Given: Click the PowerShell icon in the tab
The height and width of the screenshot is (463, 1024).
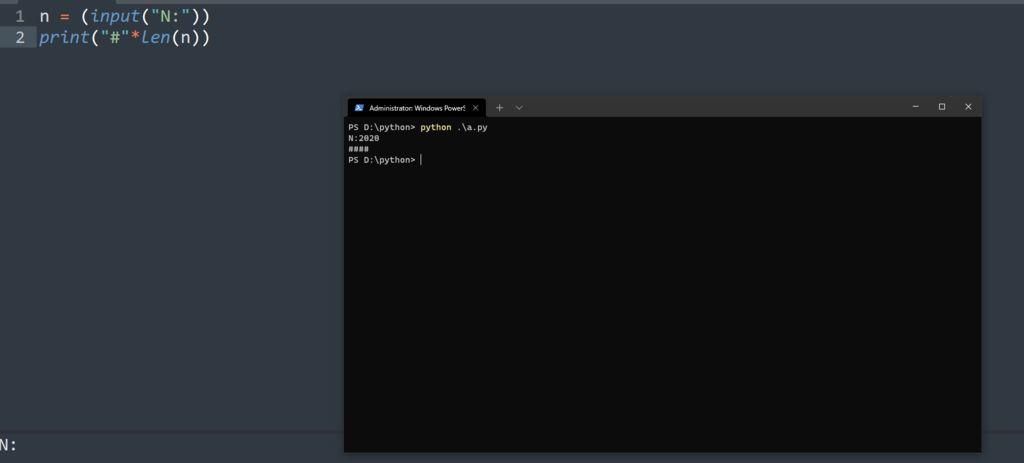Looking at the screenshot, I should pos(359,108).
